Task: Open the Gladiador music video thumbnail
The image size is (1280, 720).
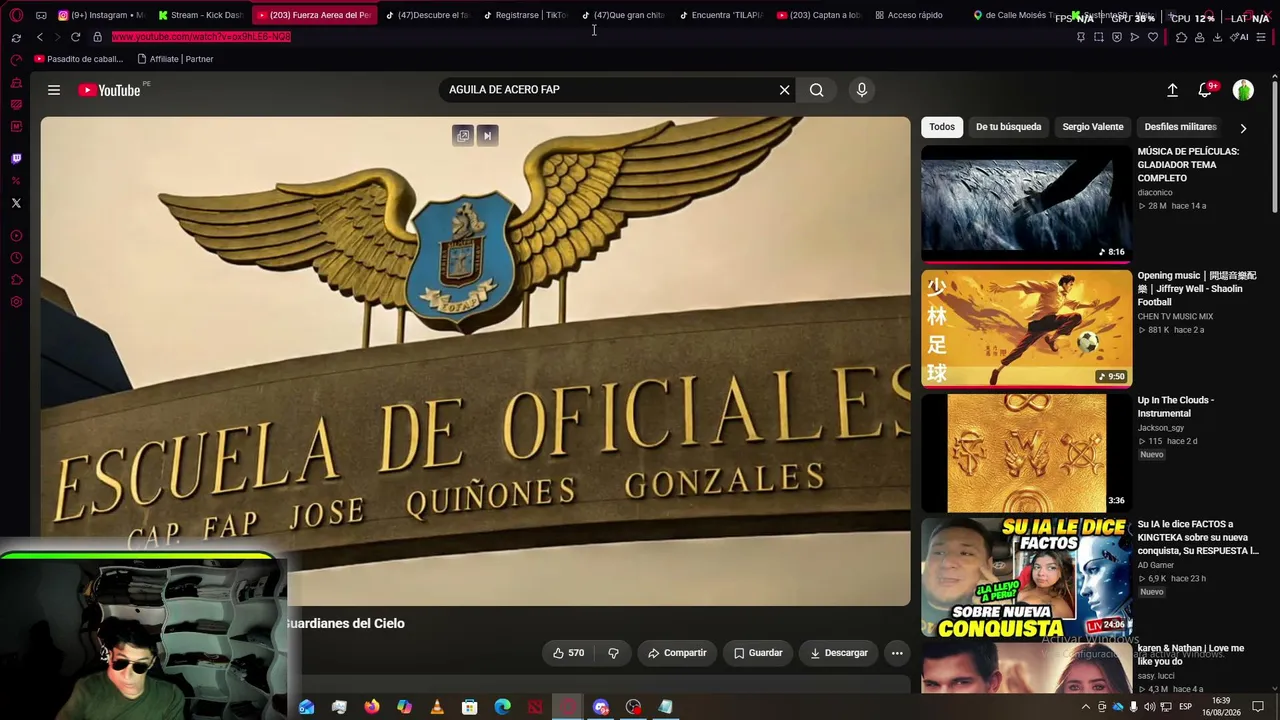Action: point(1026,204)
